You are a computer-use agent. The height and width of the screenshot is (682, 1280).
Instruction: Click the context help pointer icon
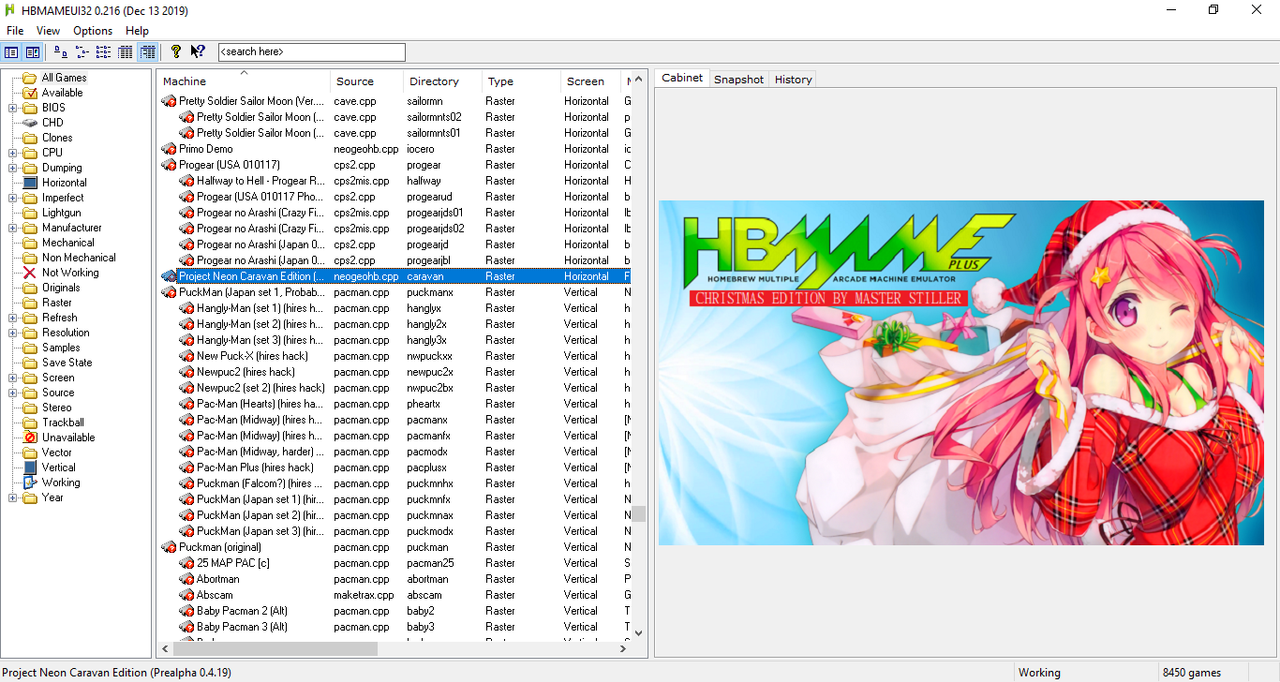coord(198,52)
